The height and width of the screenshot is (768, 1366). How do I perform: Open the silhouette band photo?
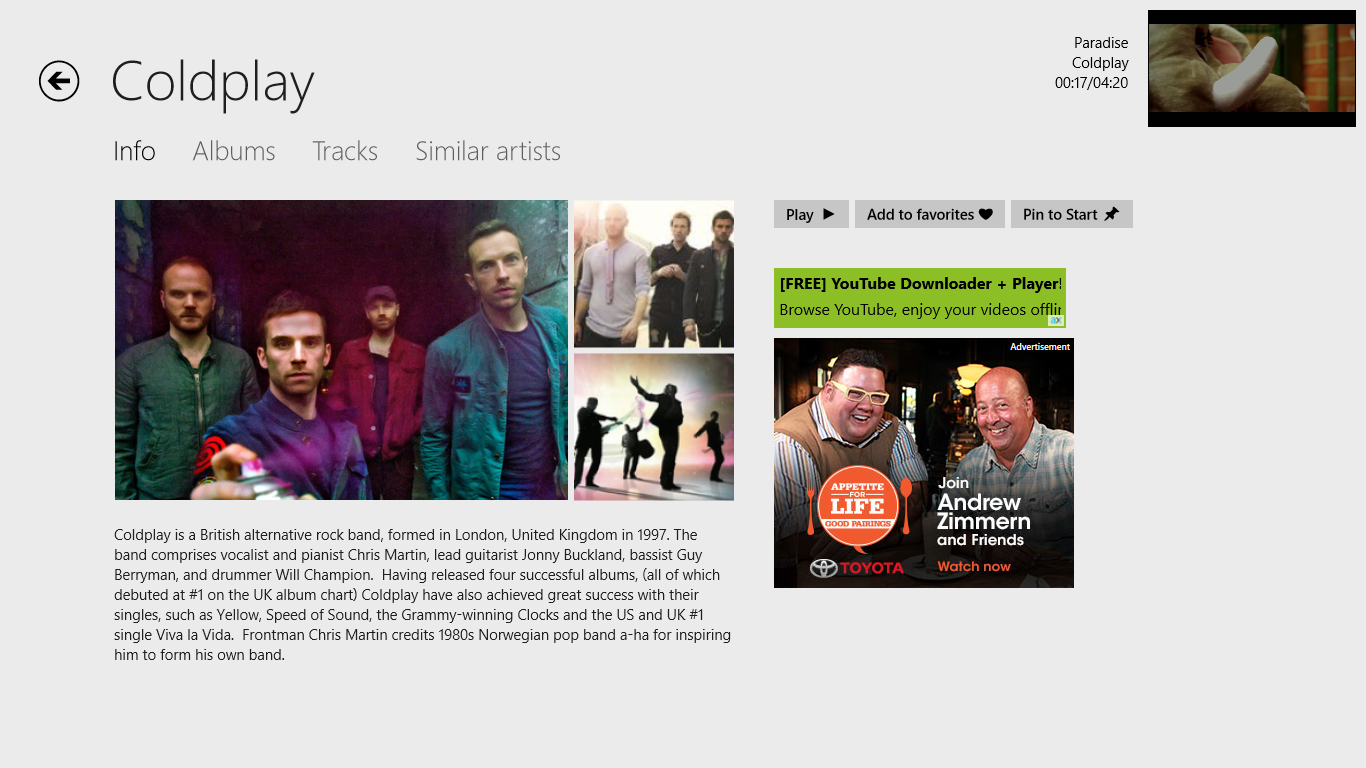[x=654, y=427]
